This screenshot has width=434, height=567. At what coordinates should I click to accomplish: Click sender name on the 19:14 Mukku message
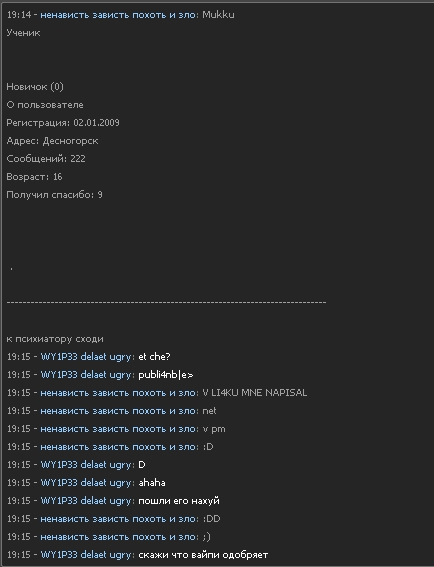click(x=119, y=15)
